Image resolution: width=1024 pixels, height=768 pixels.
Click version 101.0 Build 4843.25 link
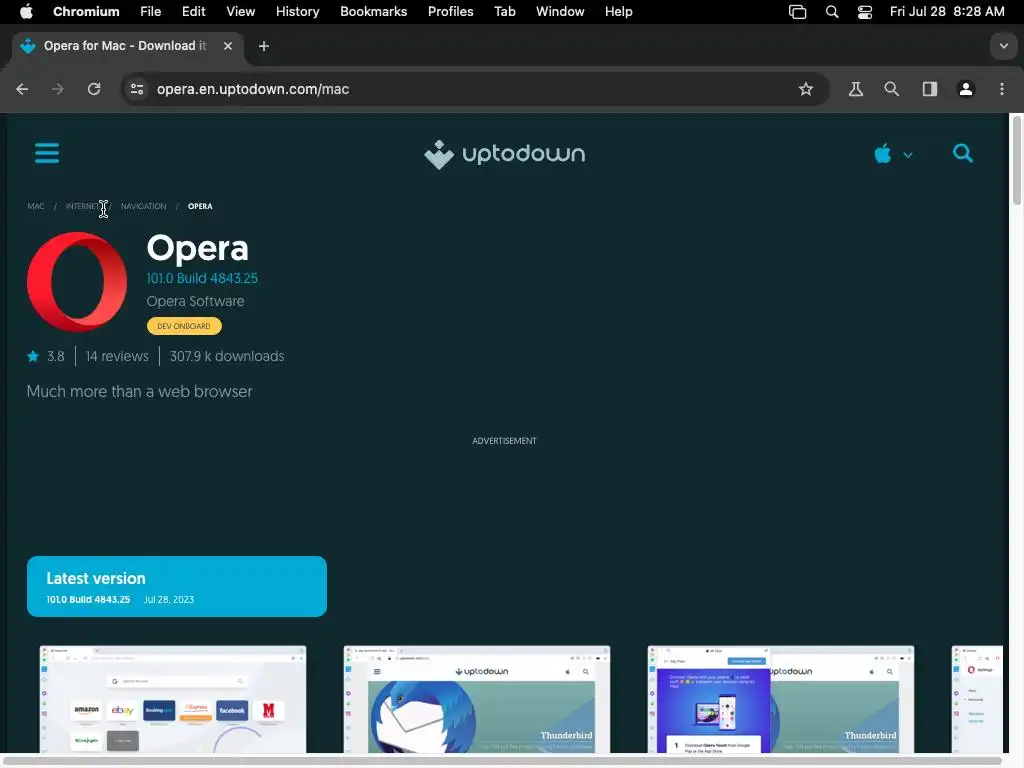pyautogui.click(x=202, y=278)
